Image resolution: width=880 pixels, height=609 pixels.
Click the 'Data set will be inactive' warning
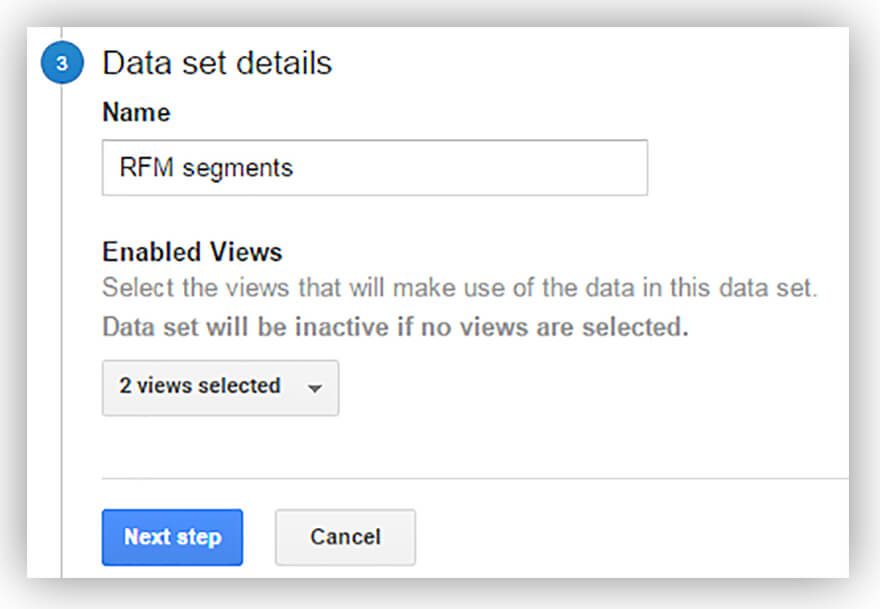tap(395, 327)
